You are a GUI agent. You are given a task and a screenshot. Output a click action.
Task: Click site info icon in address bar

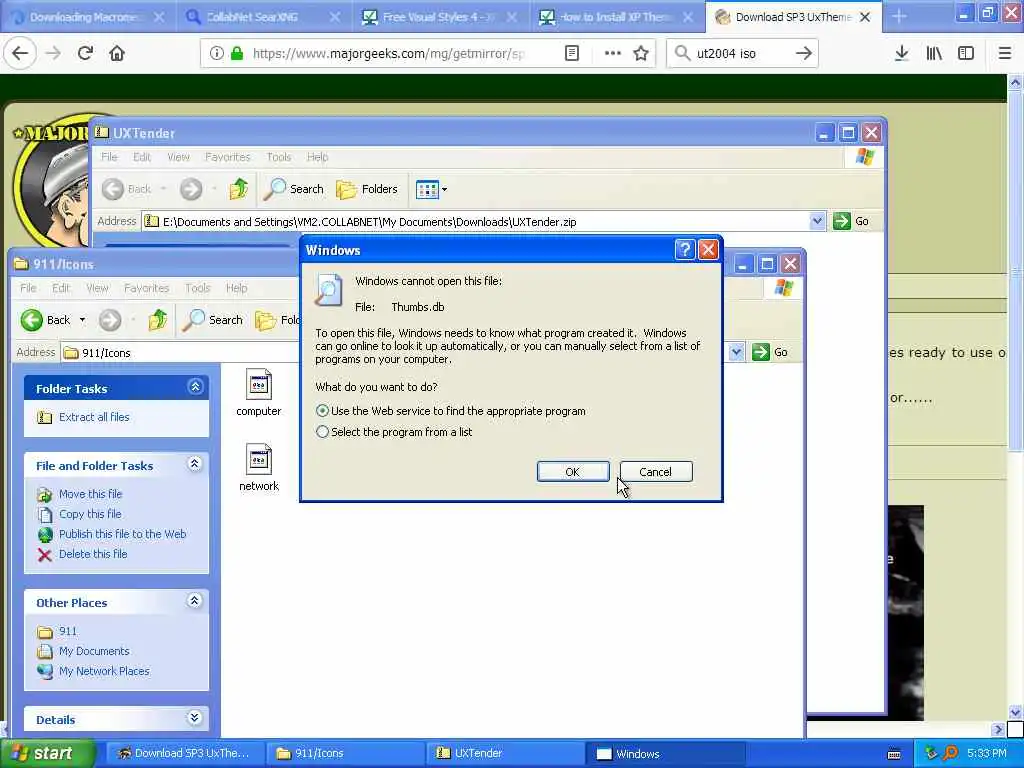tap(216, 54)
